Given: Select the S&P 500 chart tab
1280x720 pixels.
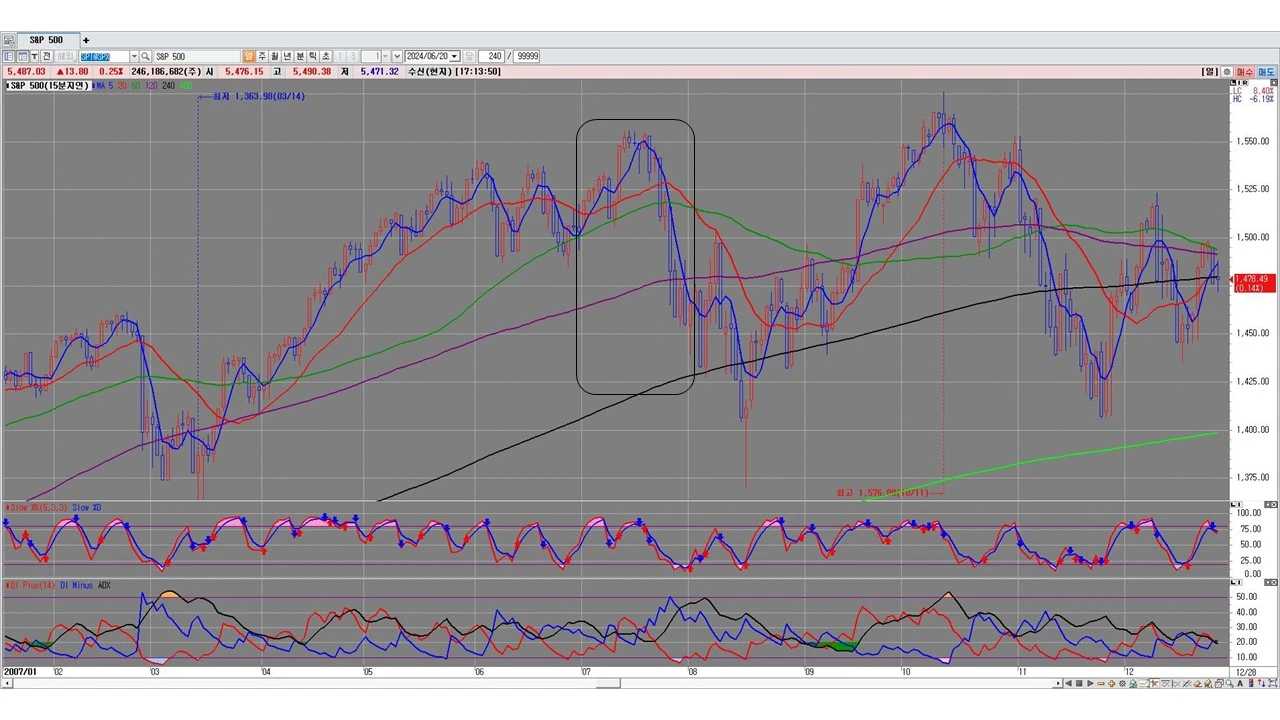Looking at the screenshot, I should click(46, 40).
